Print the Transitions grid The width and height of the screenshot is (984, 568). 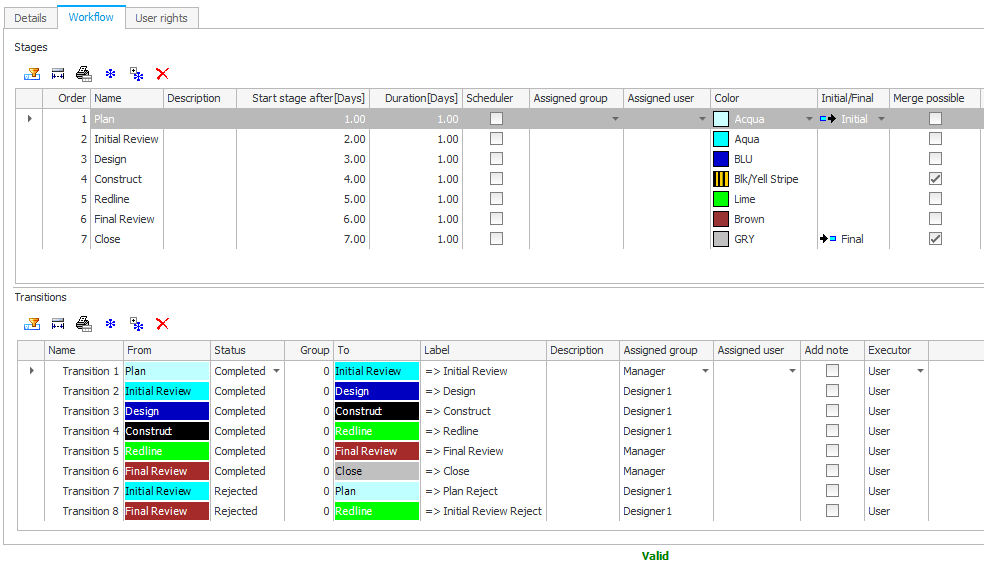point(83,324)
